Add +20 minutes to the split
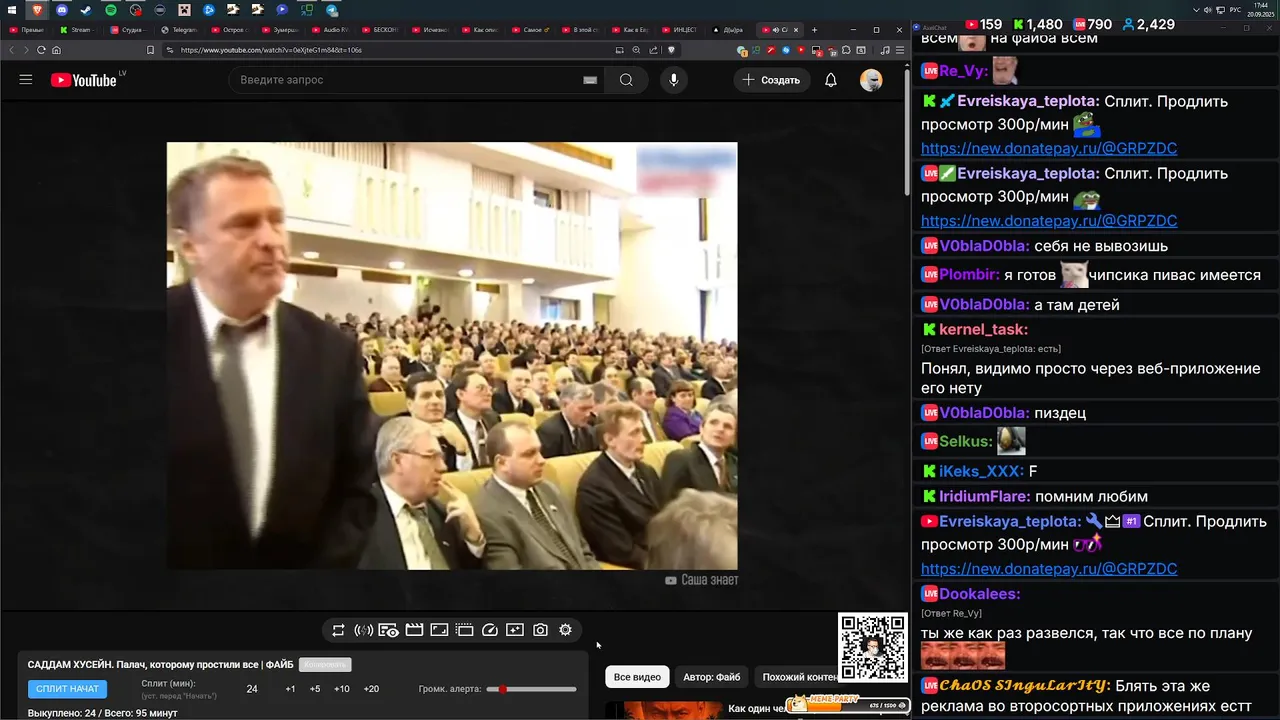This screenshot has height=720, width=1280. tap(371, 689)
